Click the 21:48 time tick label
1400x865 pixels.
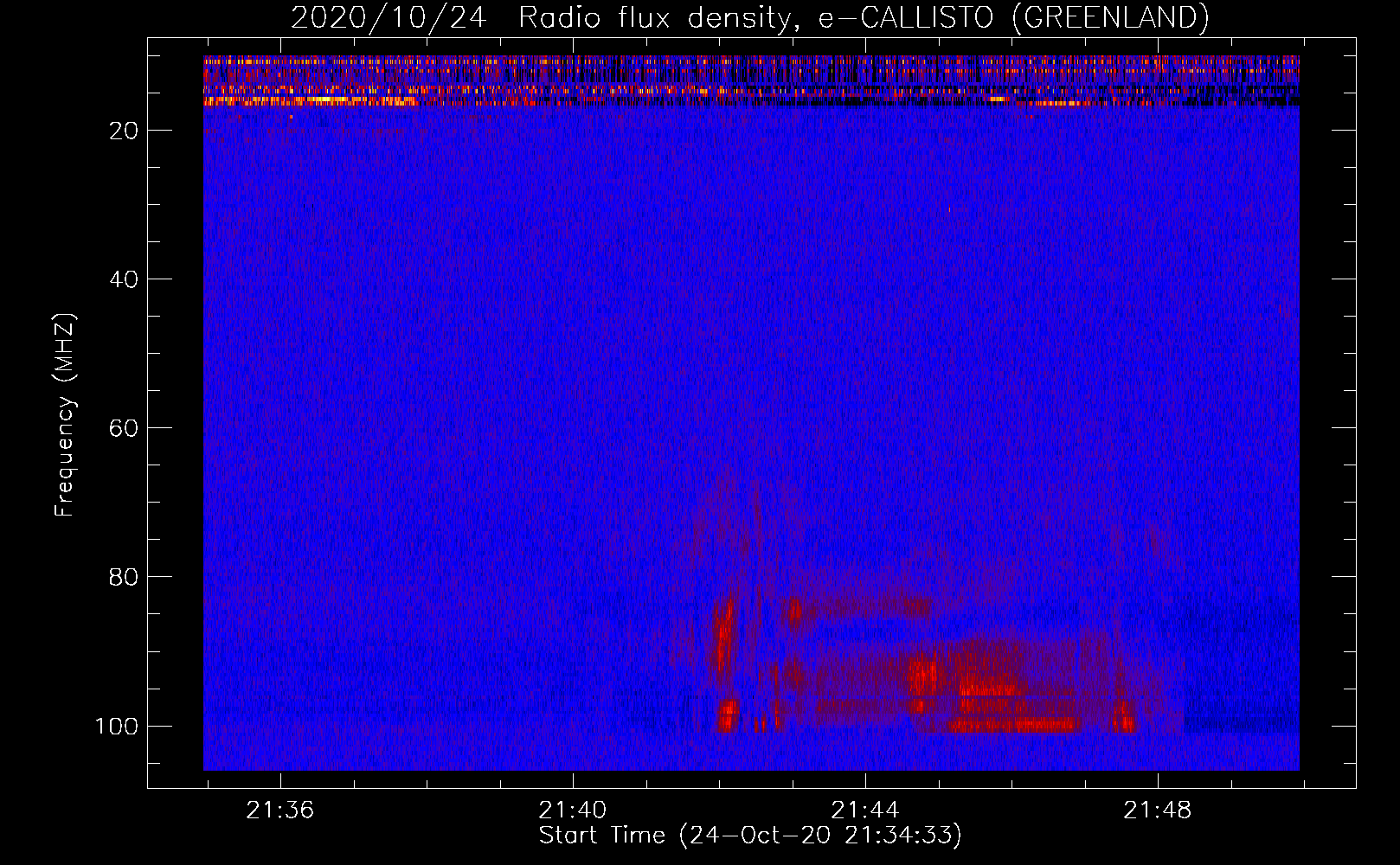click(x=1157, y=811)
